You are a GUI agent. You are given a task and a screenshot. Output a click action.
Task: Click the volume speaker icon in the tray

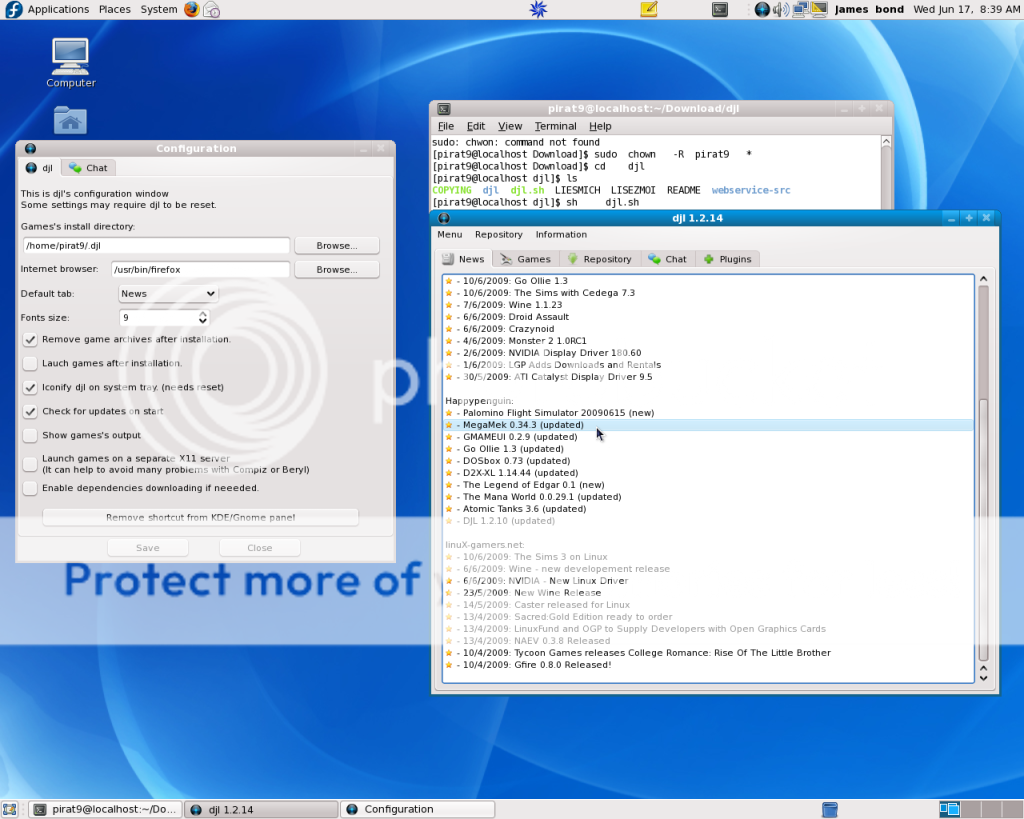click(781, 10)
